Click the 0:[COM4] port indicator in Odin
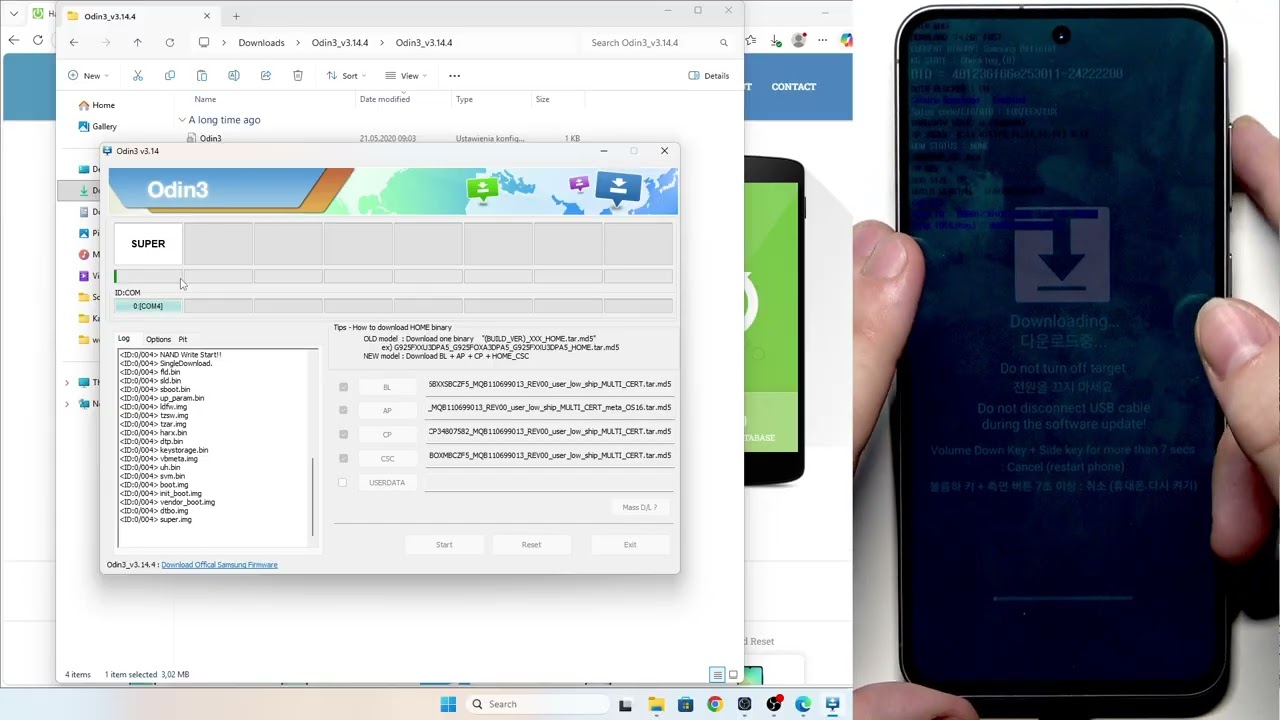 147,306
